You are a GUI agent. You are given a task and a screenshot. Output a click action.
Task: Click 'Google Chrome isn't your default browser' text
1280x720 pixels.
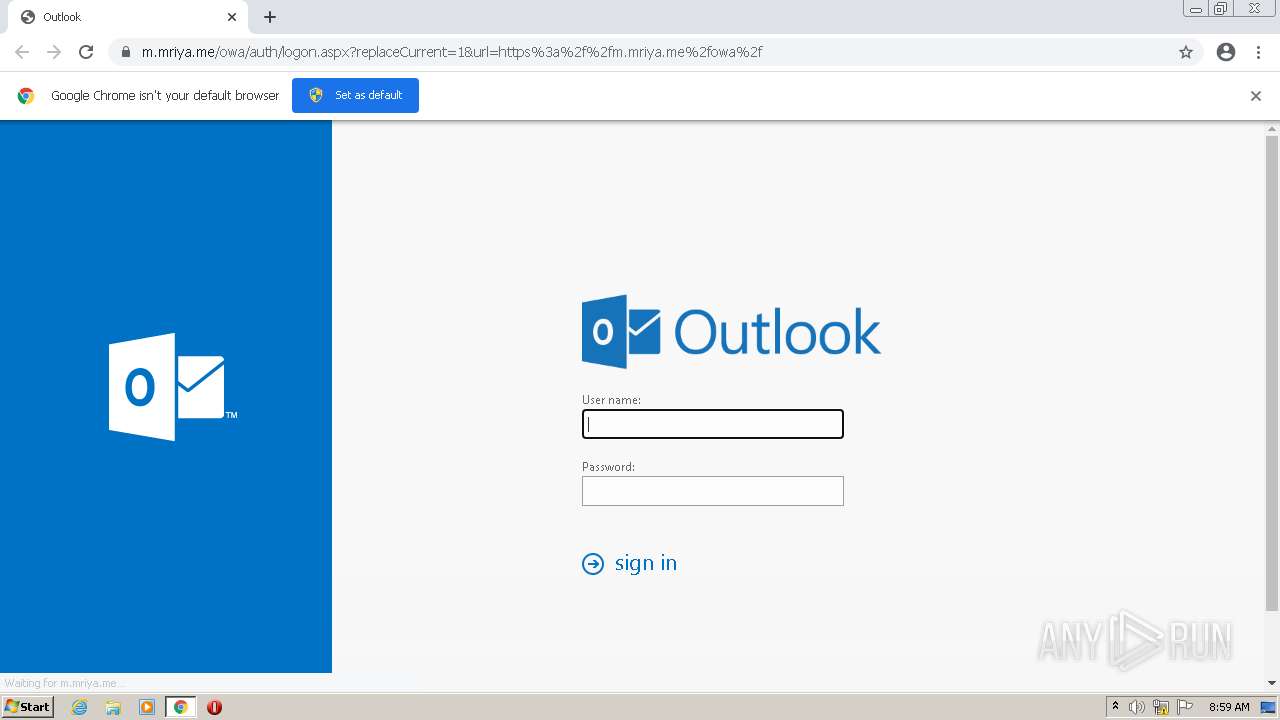[165, 96]
